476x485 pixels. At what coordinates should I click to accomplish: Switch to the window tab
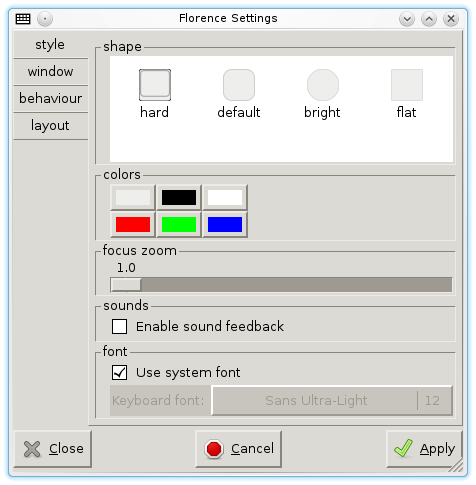[x=51, y=72]
